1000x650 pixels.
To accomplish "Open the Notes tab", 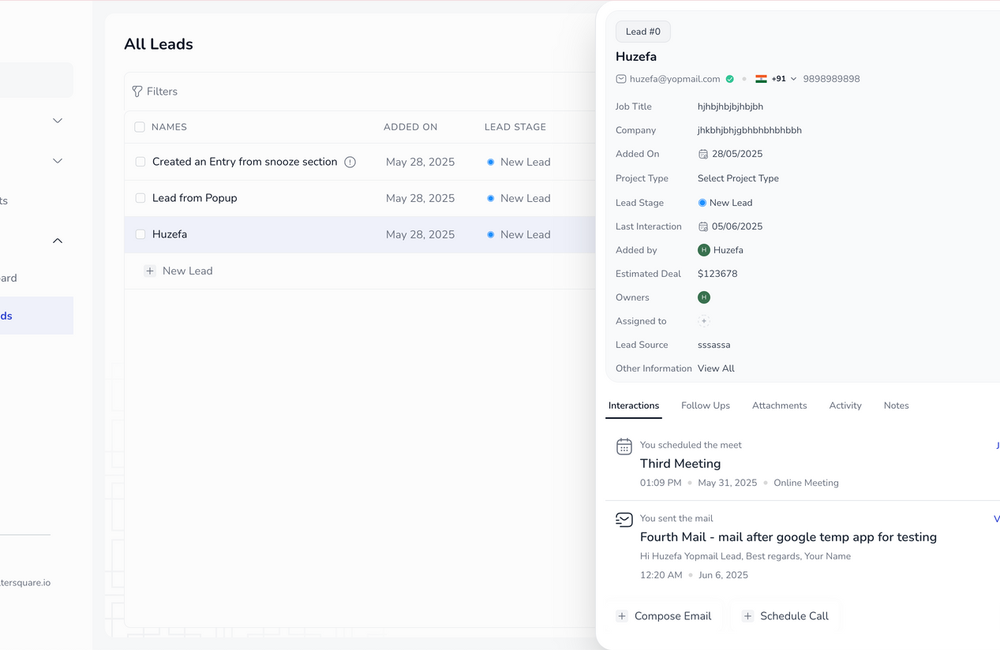I will coord(896,406).
